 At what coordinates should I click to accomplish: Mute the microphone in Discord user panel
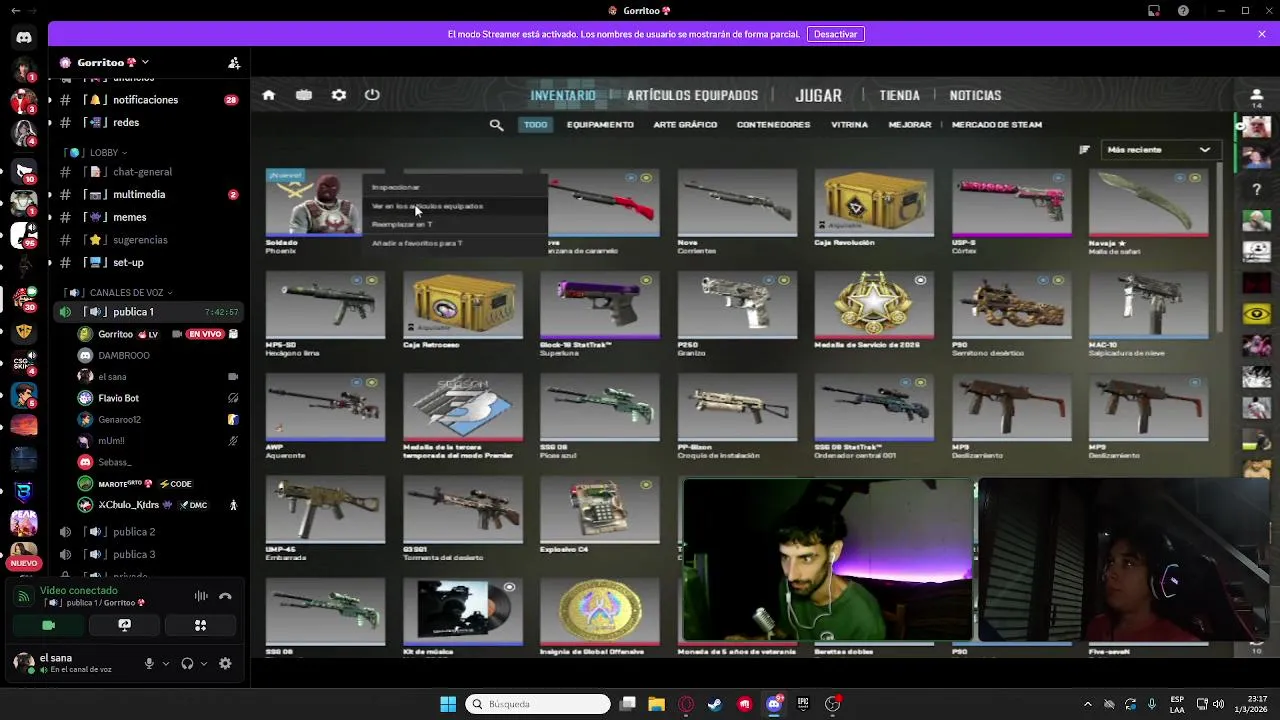[x=149, y=663]
